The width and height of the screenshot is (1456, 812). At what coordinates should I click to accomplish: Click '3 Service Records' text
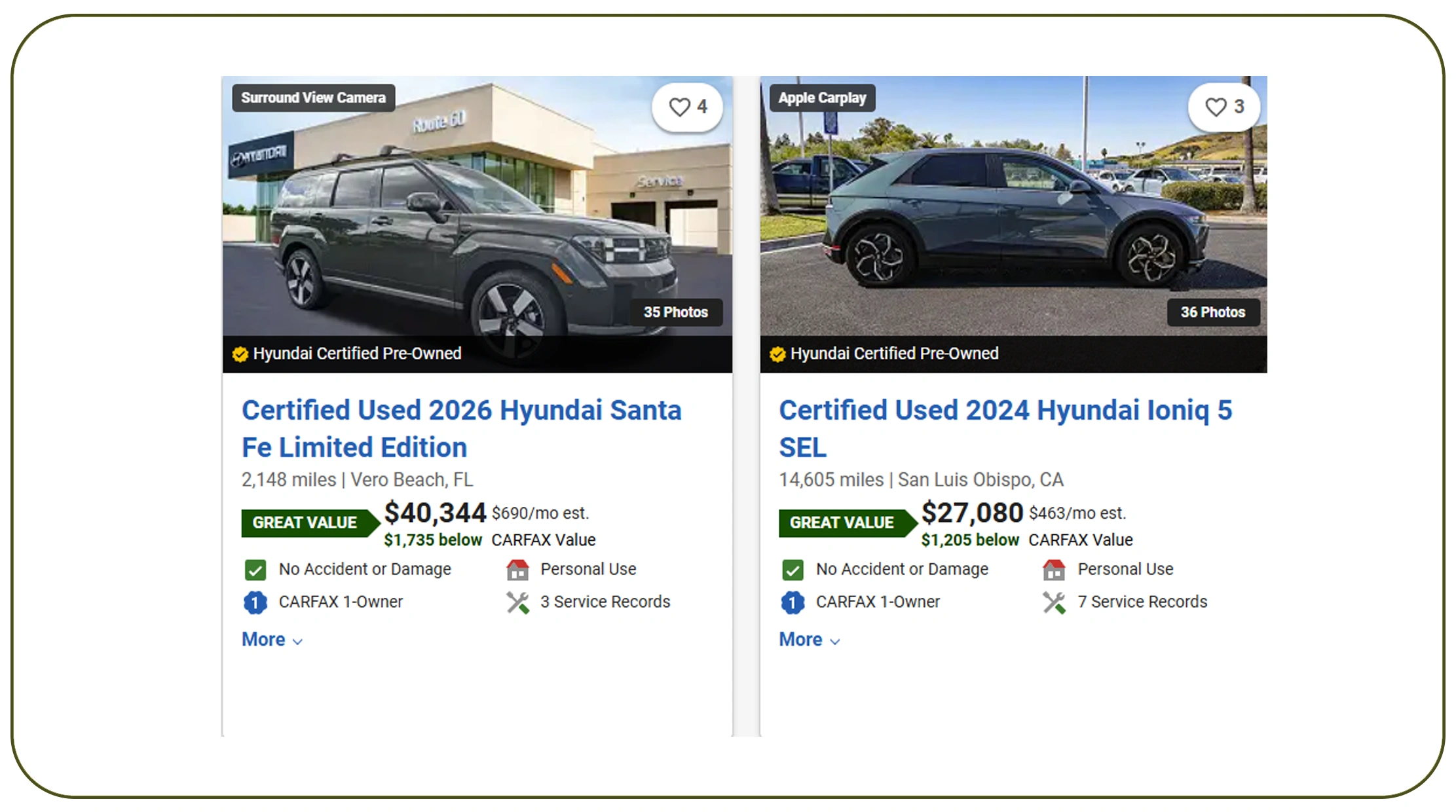(x=605, y=602)
